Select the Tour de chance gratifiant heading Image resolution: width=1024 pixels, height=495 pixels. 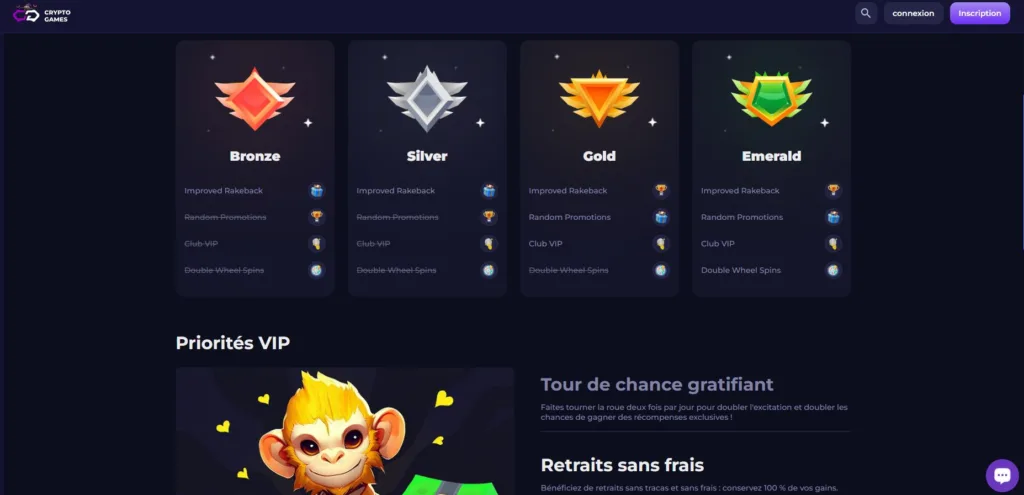tap(657, 384)
